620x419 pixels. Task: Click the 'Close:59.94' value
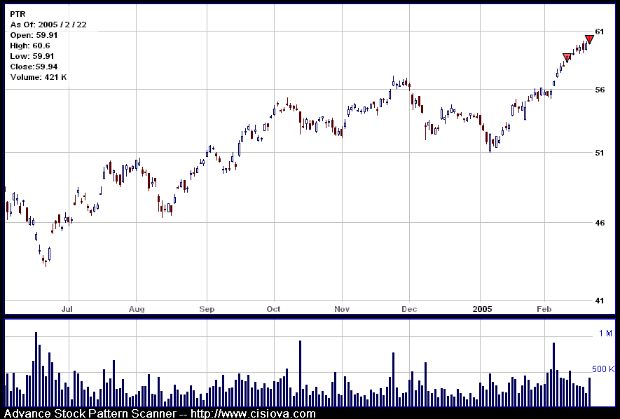(x=34, y=66)
